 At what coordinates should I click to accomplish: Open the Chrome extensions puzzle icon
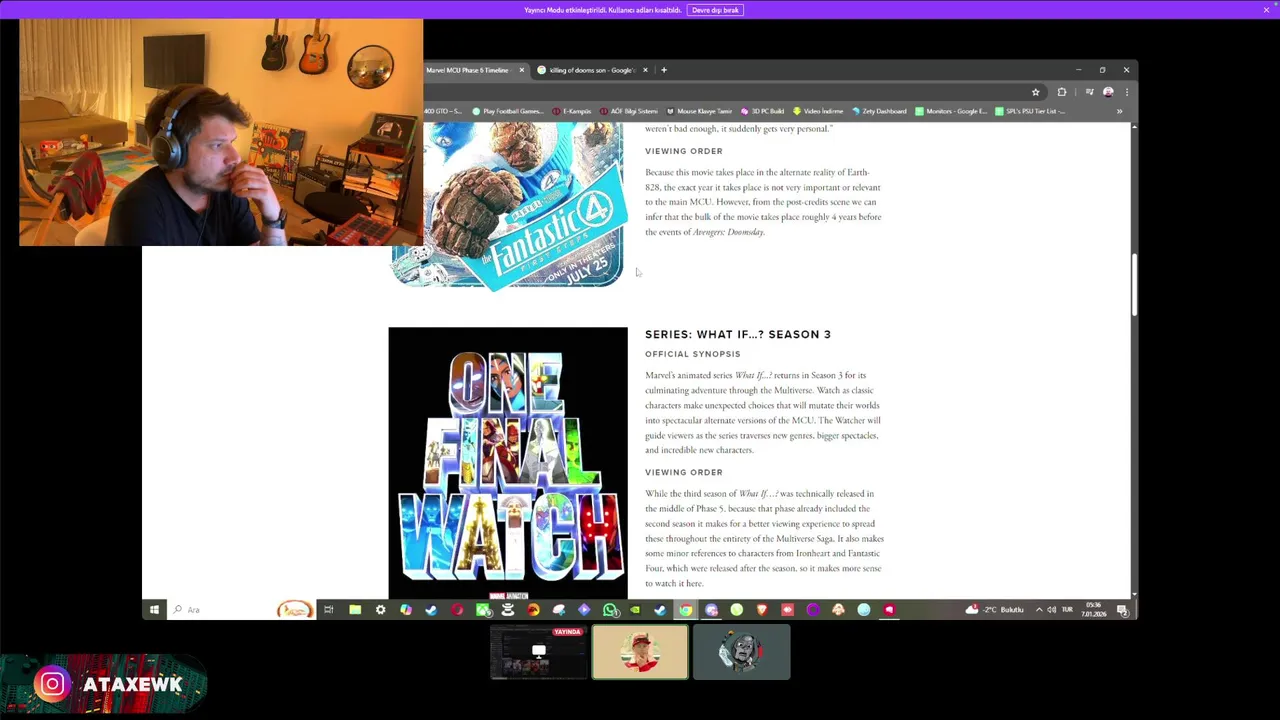click(1062, 92)
